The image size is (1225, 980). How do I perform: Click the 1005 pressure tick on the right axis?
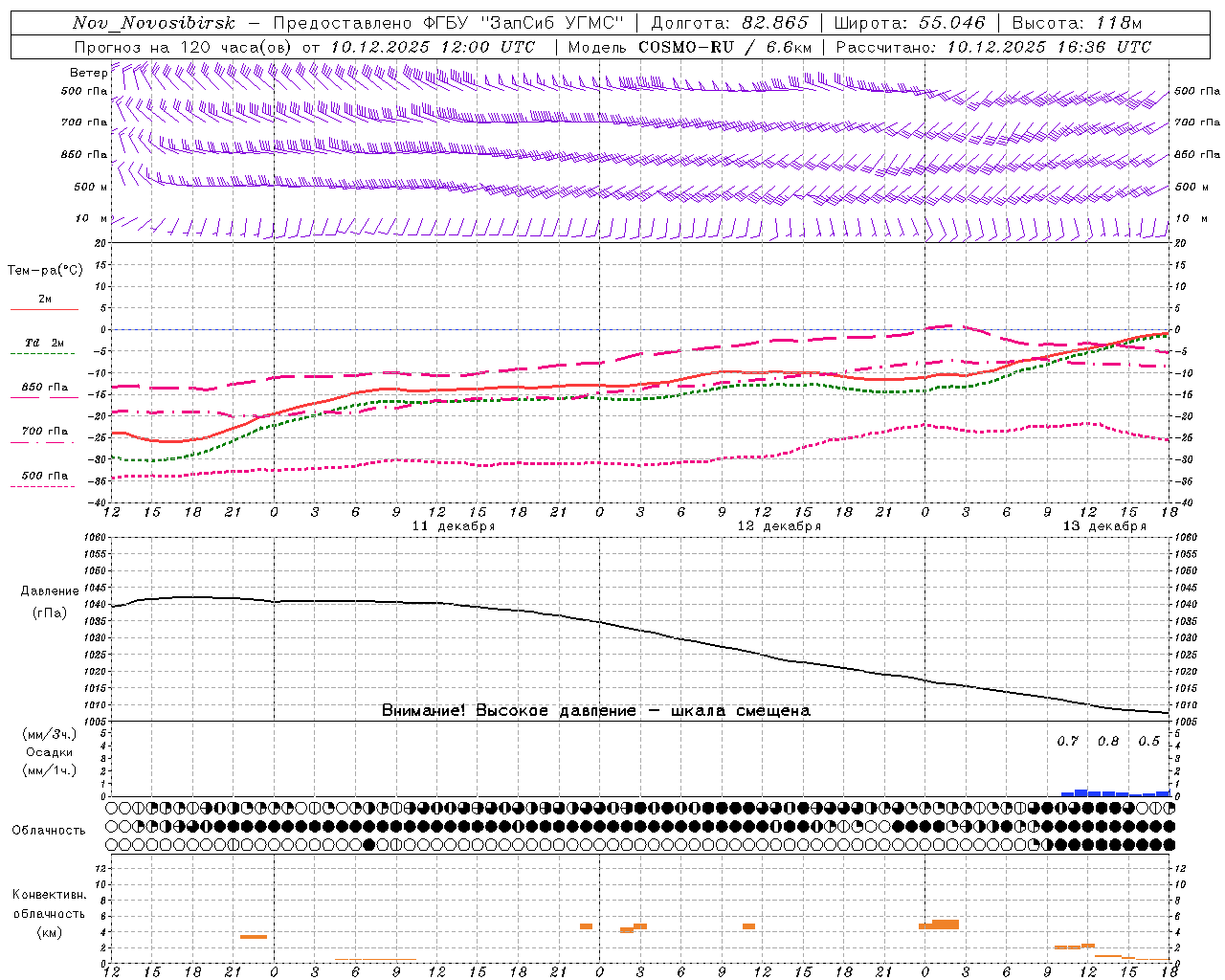1185,722
